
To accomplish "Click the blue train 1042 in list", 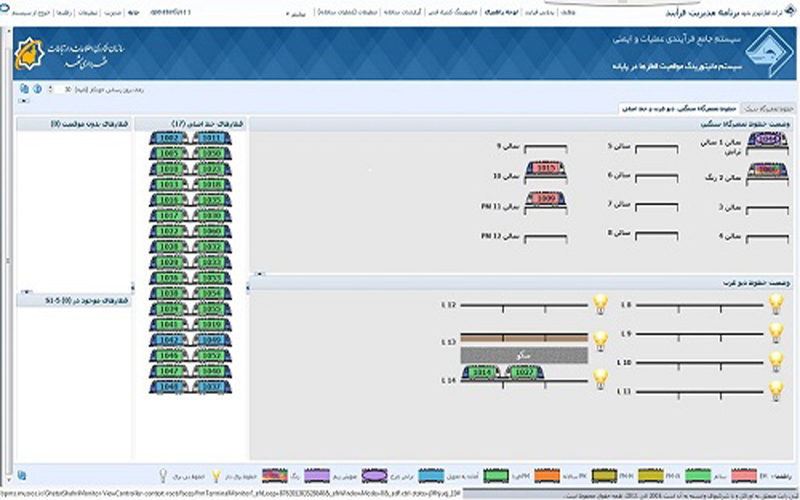I will click(x=169, y=340).
